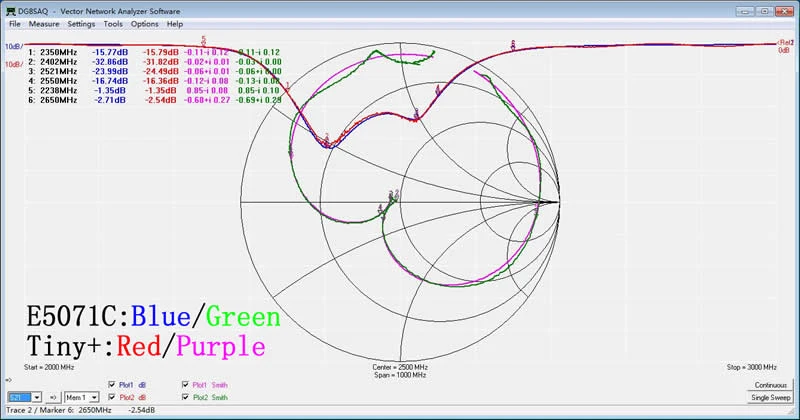Click the Span = 1000 MHz label
This screenshot has width=800, height=420.
point(400,375)
